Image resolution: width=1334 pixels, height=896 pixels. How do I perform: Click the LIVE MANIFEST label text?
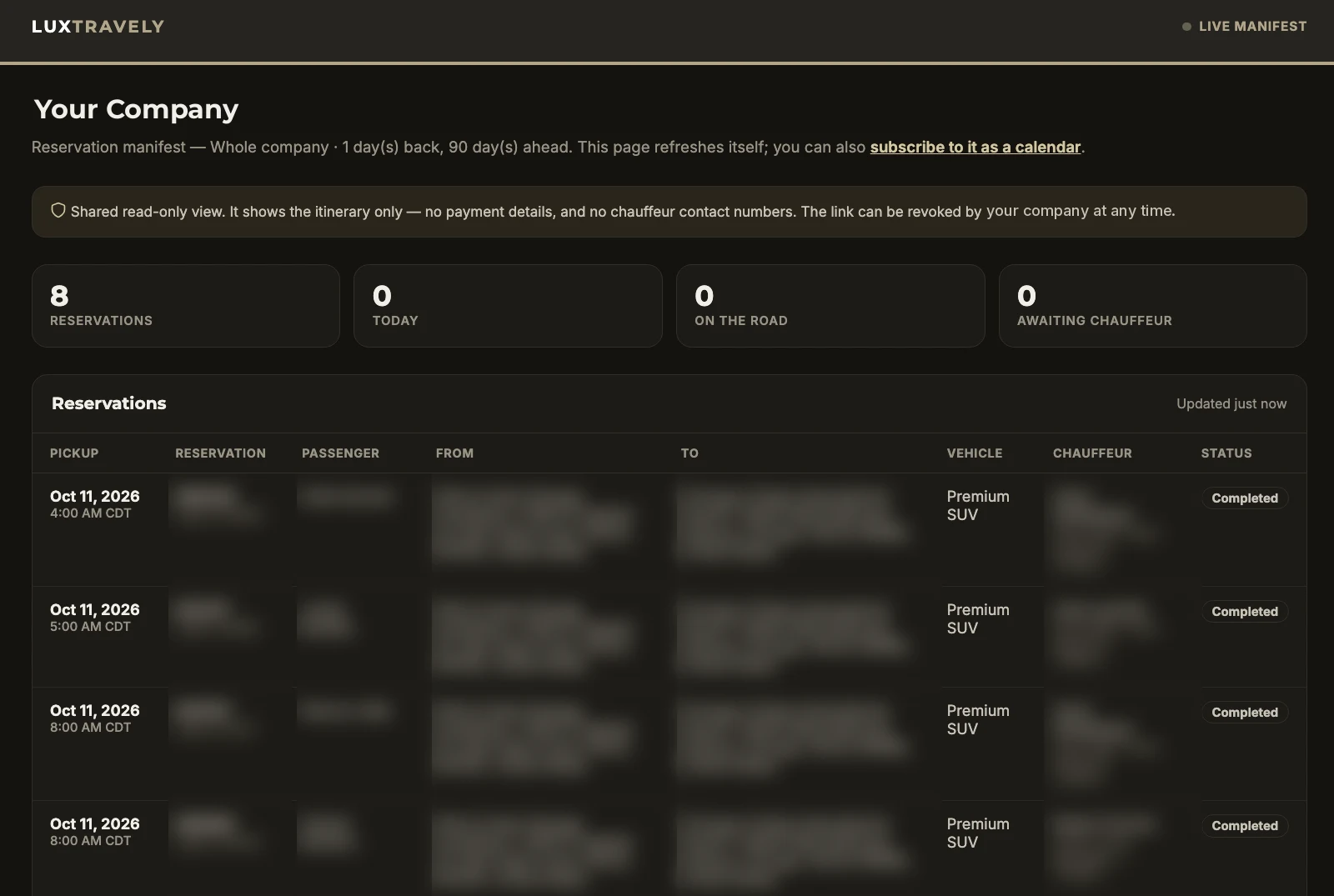[1253, 27]
